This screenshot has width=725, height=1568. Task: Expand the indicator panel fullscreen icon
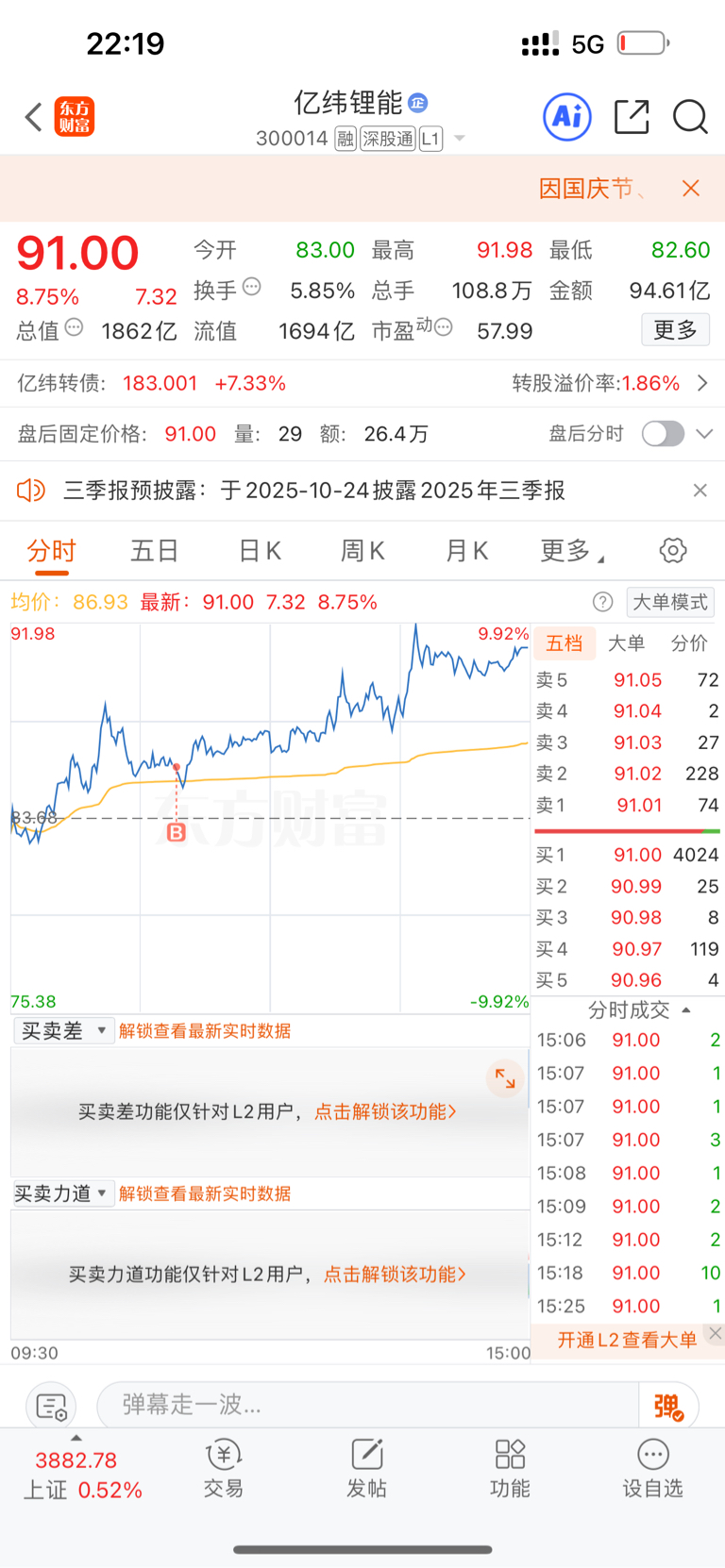pos(505,1078)
